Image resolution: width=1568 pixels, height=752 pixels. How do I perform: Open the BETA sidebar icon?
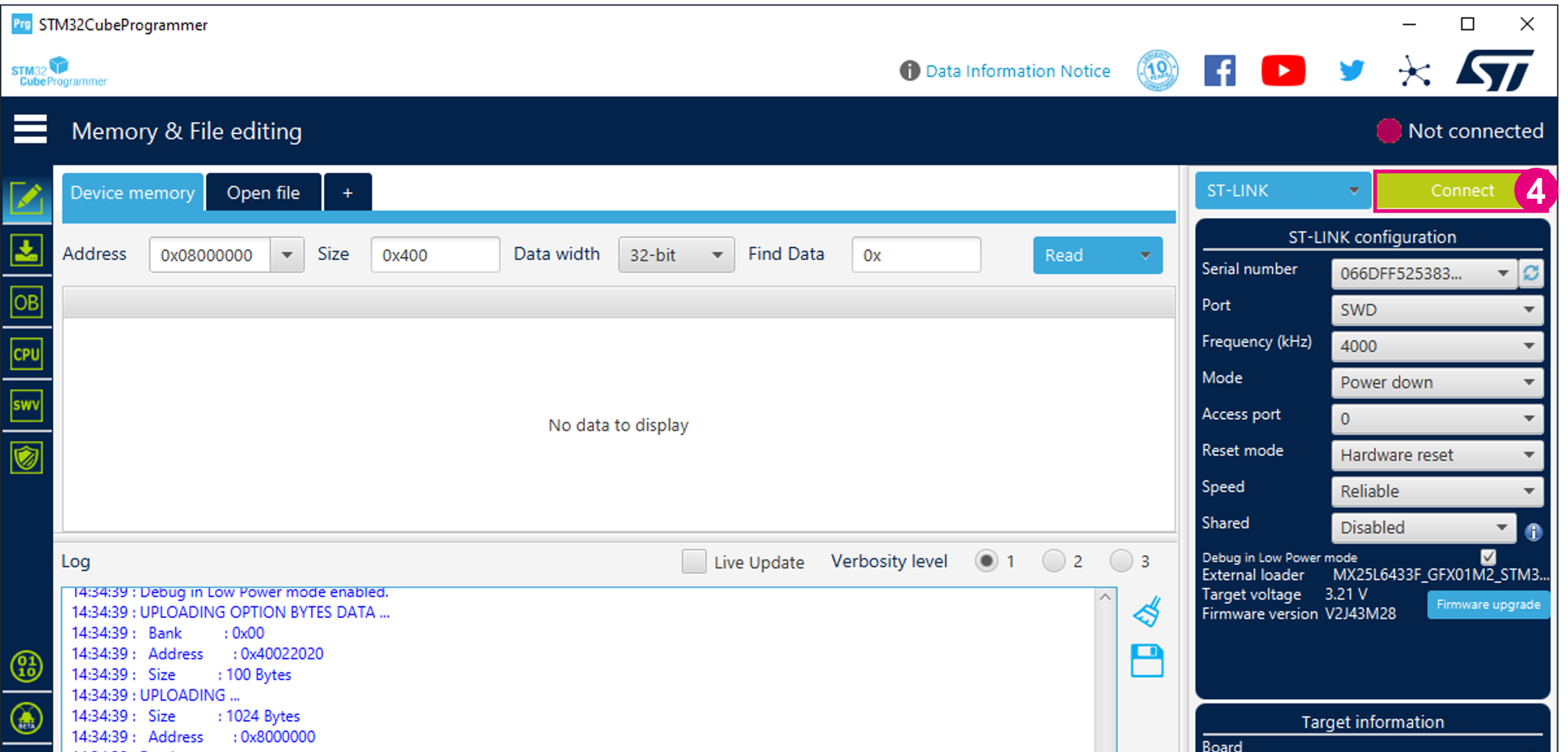point(27,718)
